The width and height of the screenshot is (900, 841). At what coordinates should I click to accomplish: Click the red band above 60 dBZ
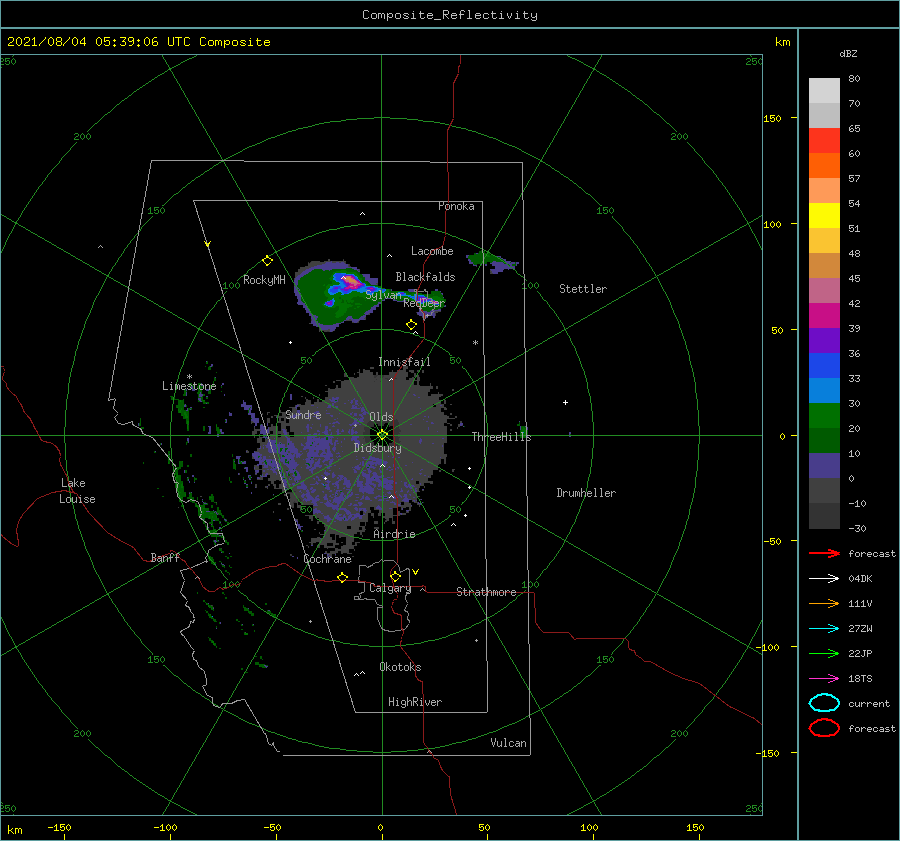pyautogui.click(x=824, y=141)
